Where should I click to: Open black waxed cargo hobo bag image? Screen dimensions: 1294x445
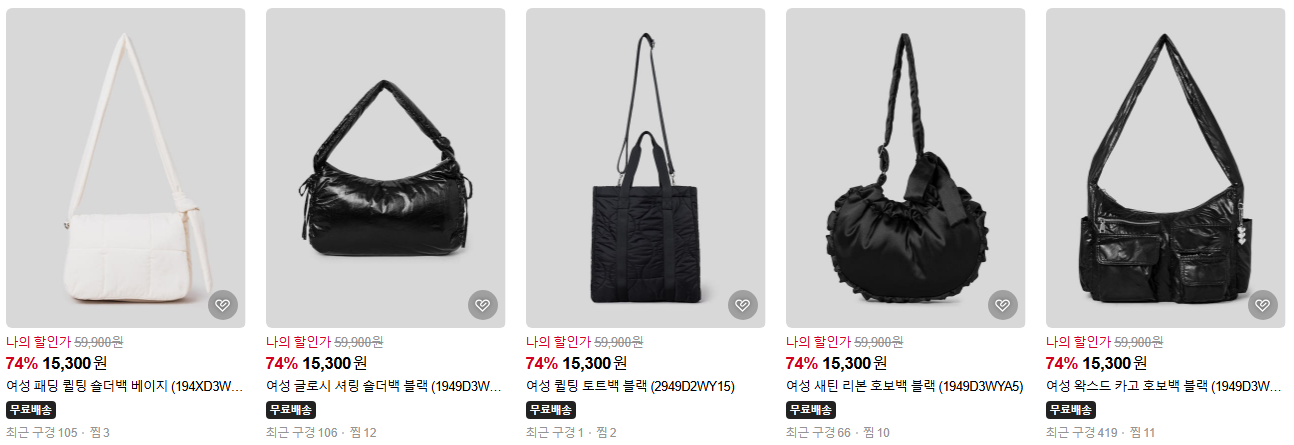tap(1166, 168)
